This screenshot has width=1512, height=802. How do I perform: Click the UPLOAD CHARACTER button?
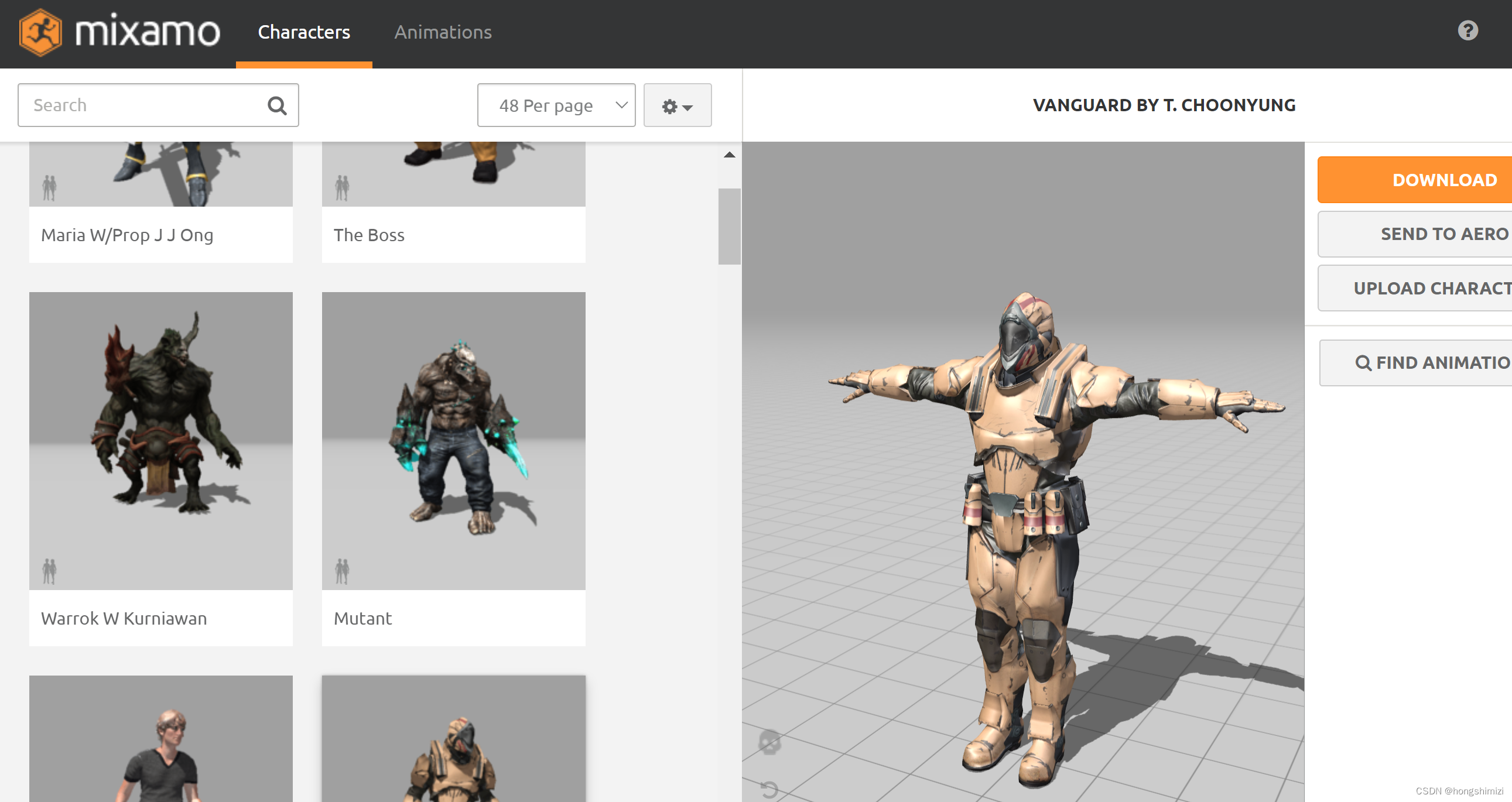(1431, 288)
